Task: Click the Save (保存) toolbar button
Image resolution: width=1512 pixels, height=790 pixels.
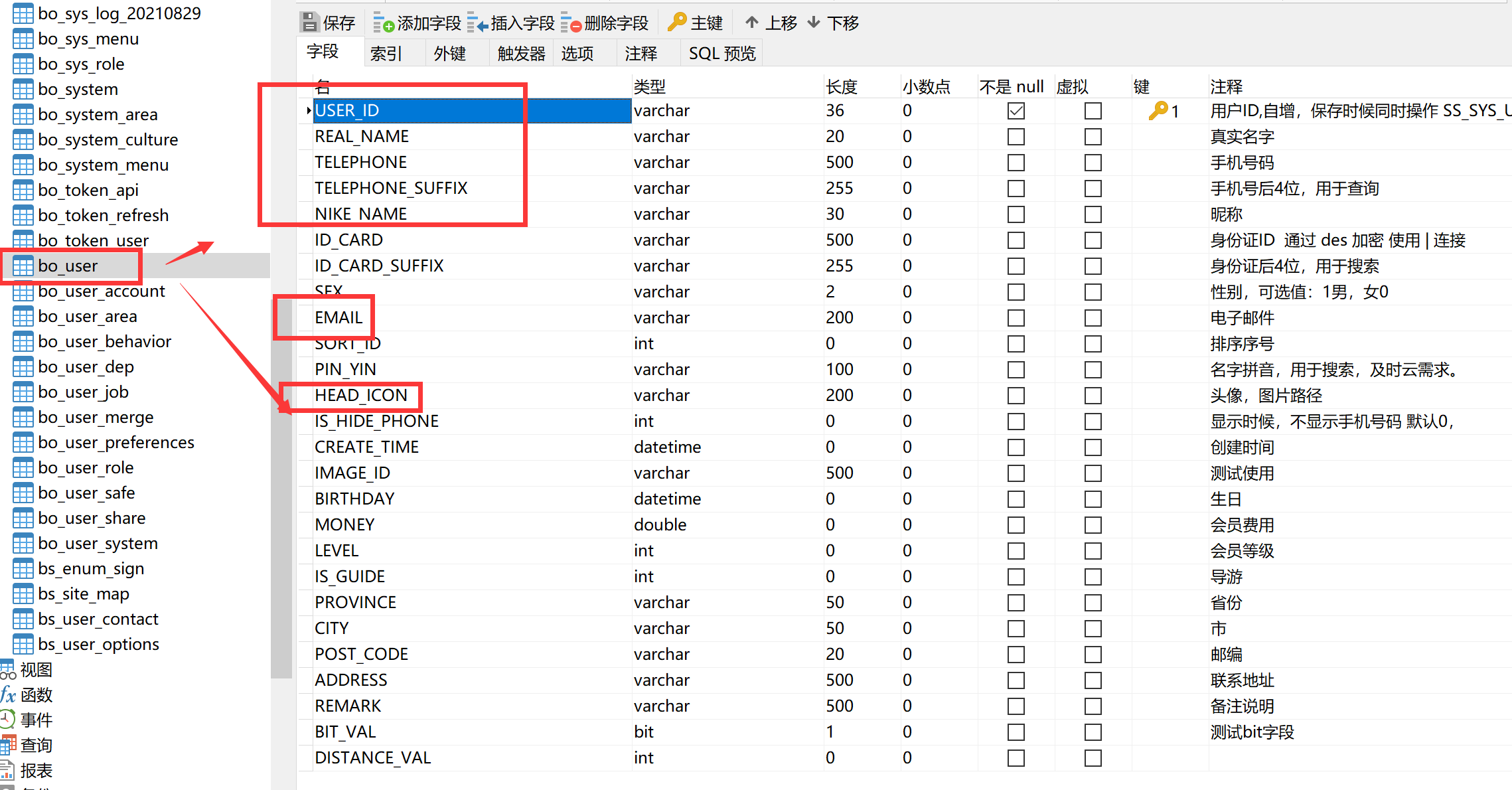Action: (328, 23)
